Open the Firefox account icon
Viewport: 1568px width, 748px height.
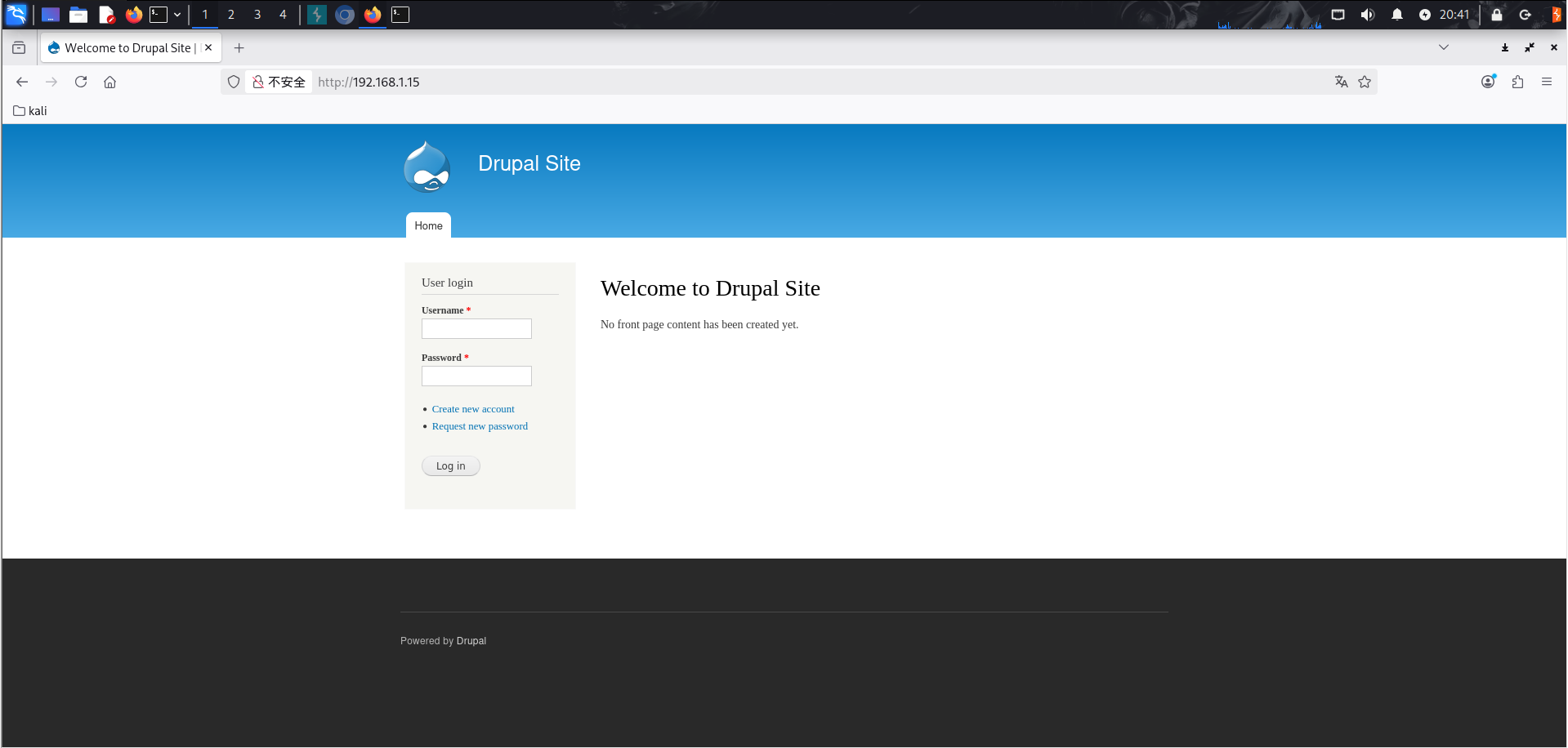(x=1488, y=82)
